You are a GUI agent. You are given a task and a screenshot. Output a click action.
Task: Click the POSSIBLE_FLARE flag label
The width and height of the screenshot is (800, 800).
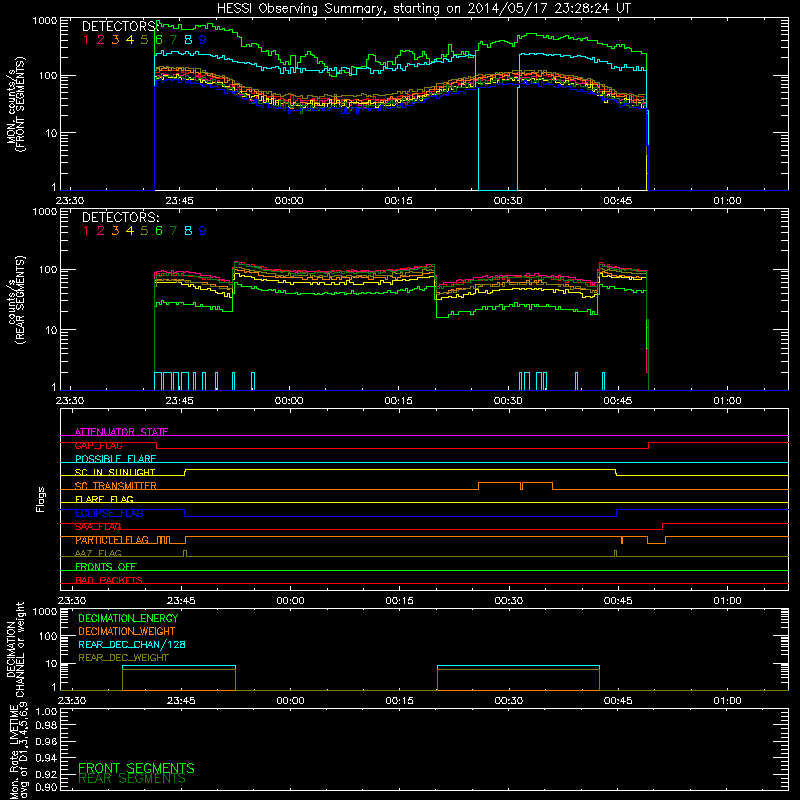(115, 459)
